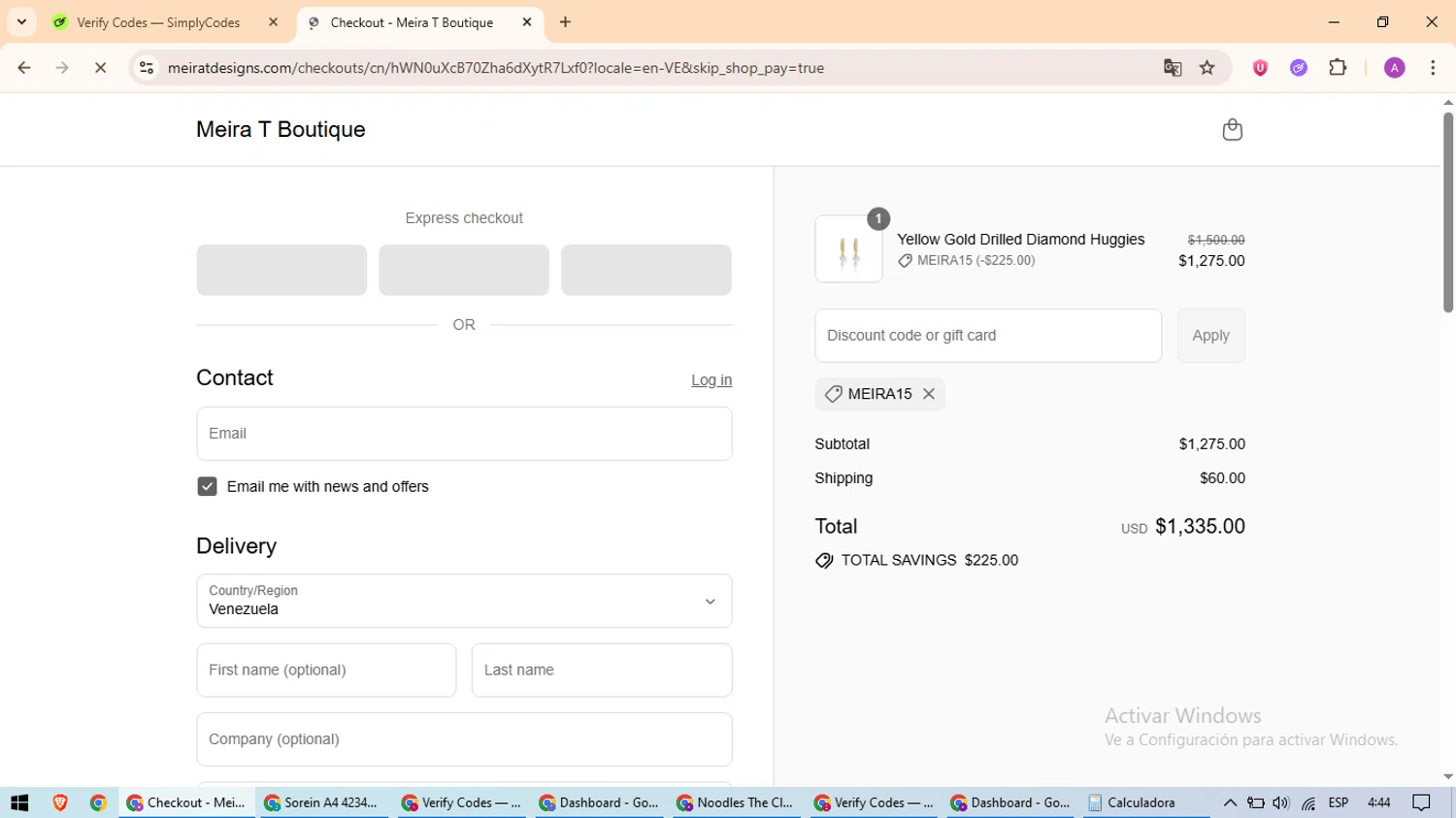Image resolution: width=1456 pixels, height=818 pixels.
Task: Open the Chrome icon in the taskbar
Action: (98, 802)
